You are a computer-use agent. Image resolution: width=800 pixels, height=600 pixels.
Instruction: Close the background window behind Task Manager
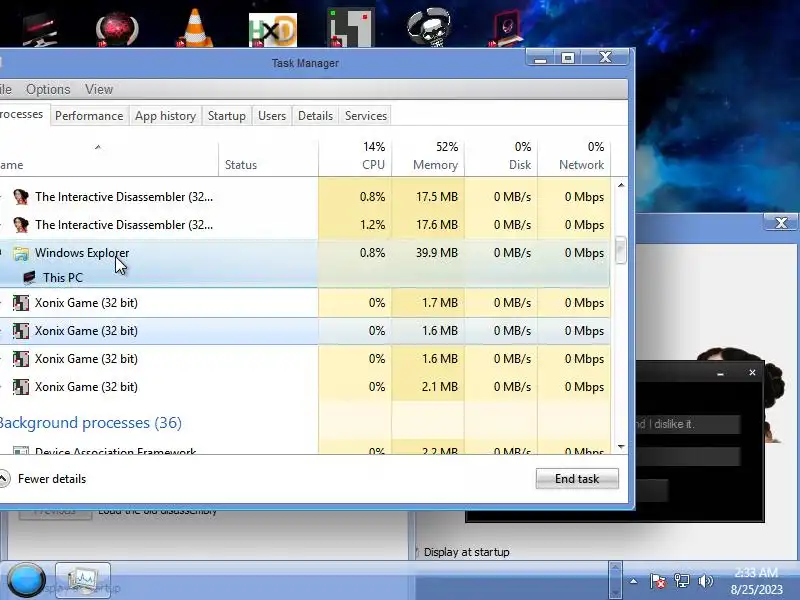point(781,223)
